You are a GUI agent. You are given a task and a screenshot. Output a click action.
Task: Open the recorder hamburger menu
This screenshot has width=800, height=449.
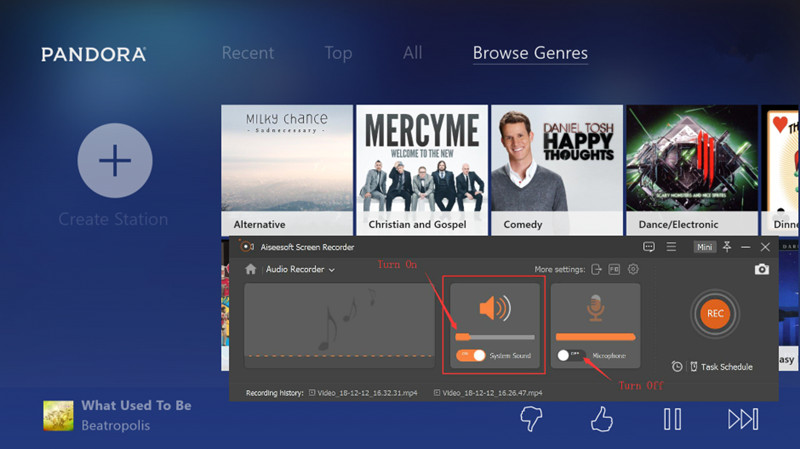[x=671, y=247]
